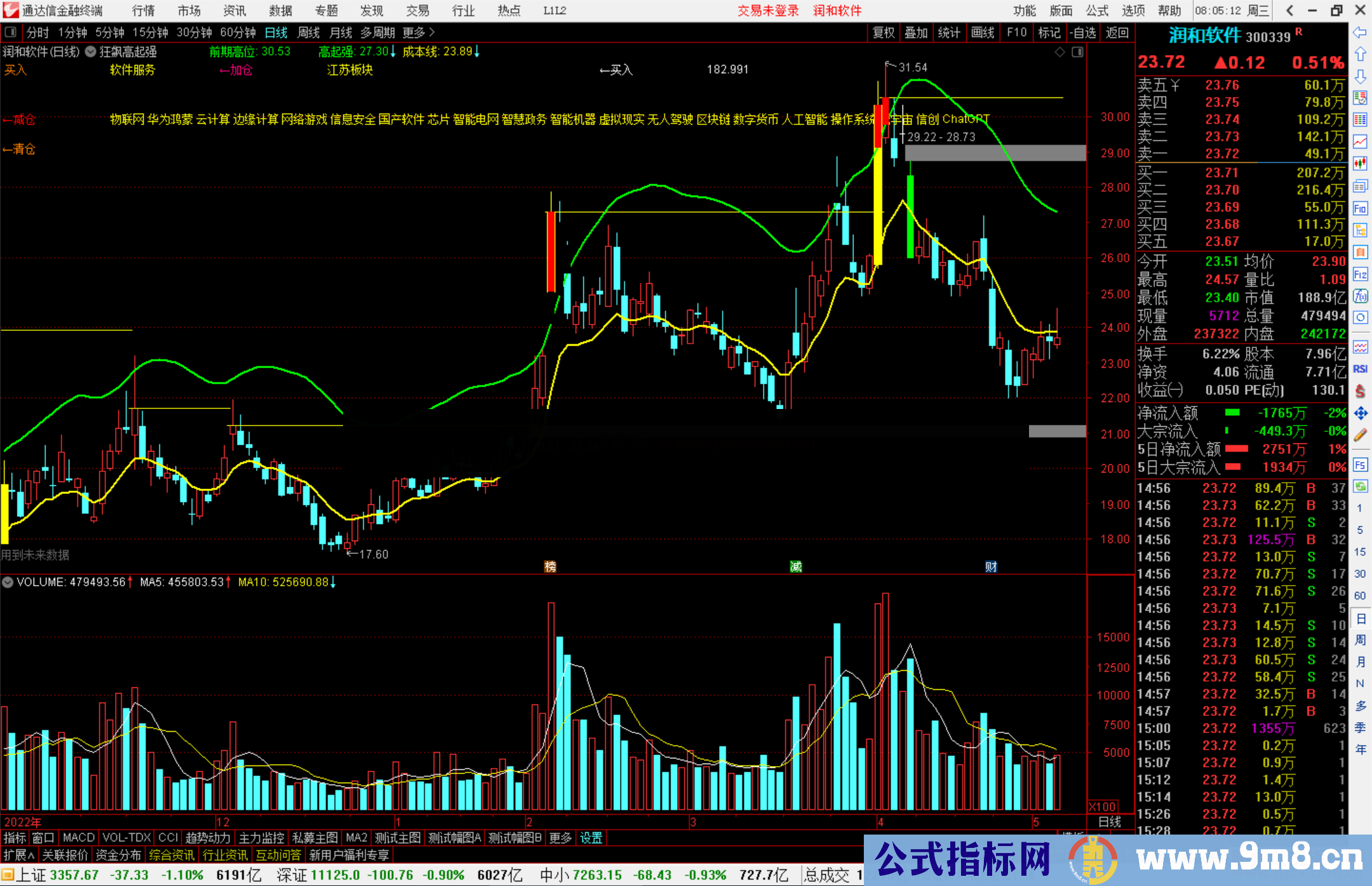Select the pencil drawing tool icon
Viewport: 1372px width, 886px height.
[1360, 436]
